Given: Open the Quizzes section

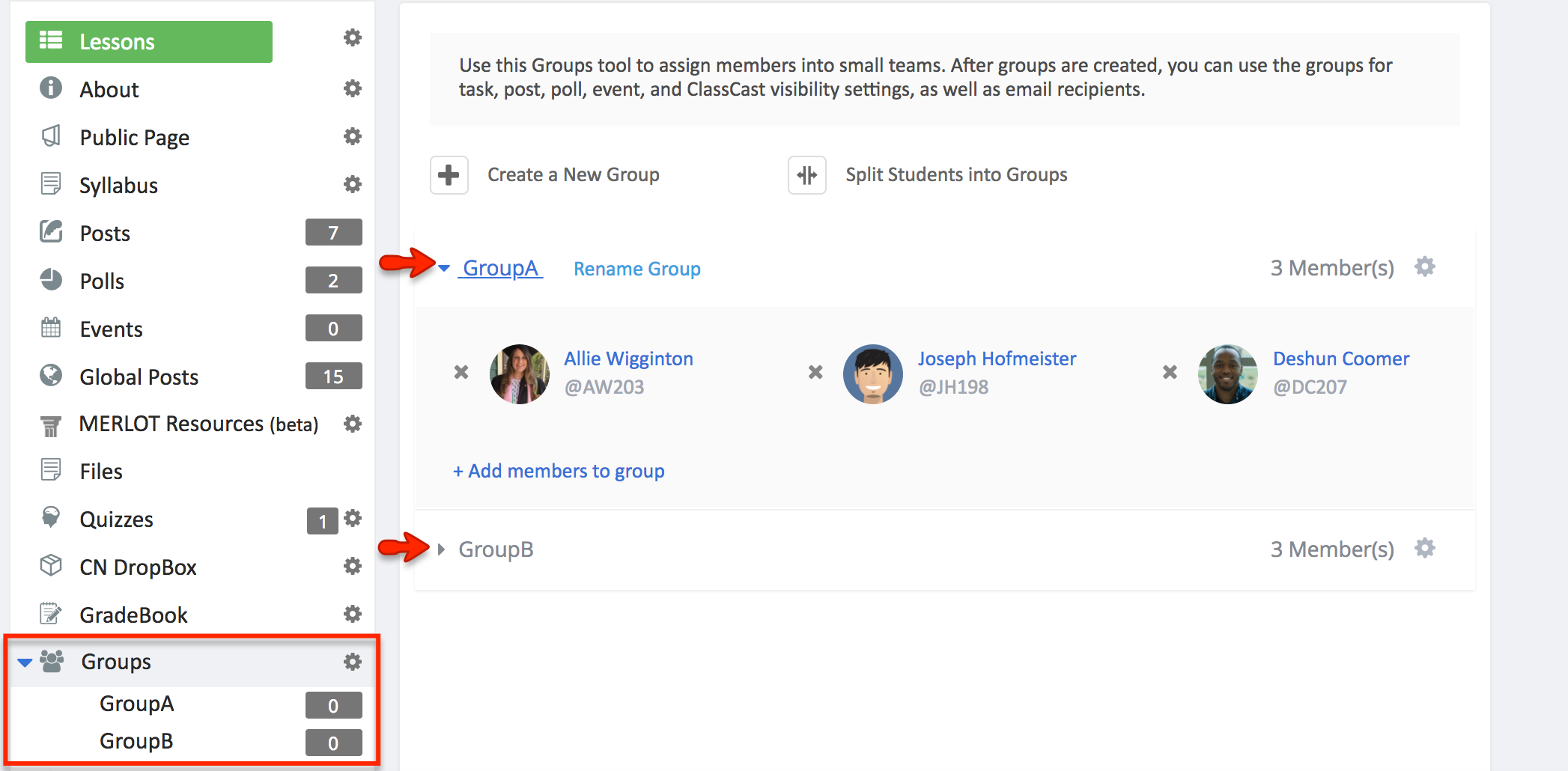Looking at the screenshot, I should coord(116,519).
